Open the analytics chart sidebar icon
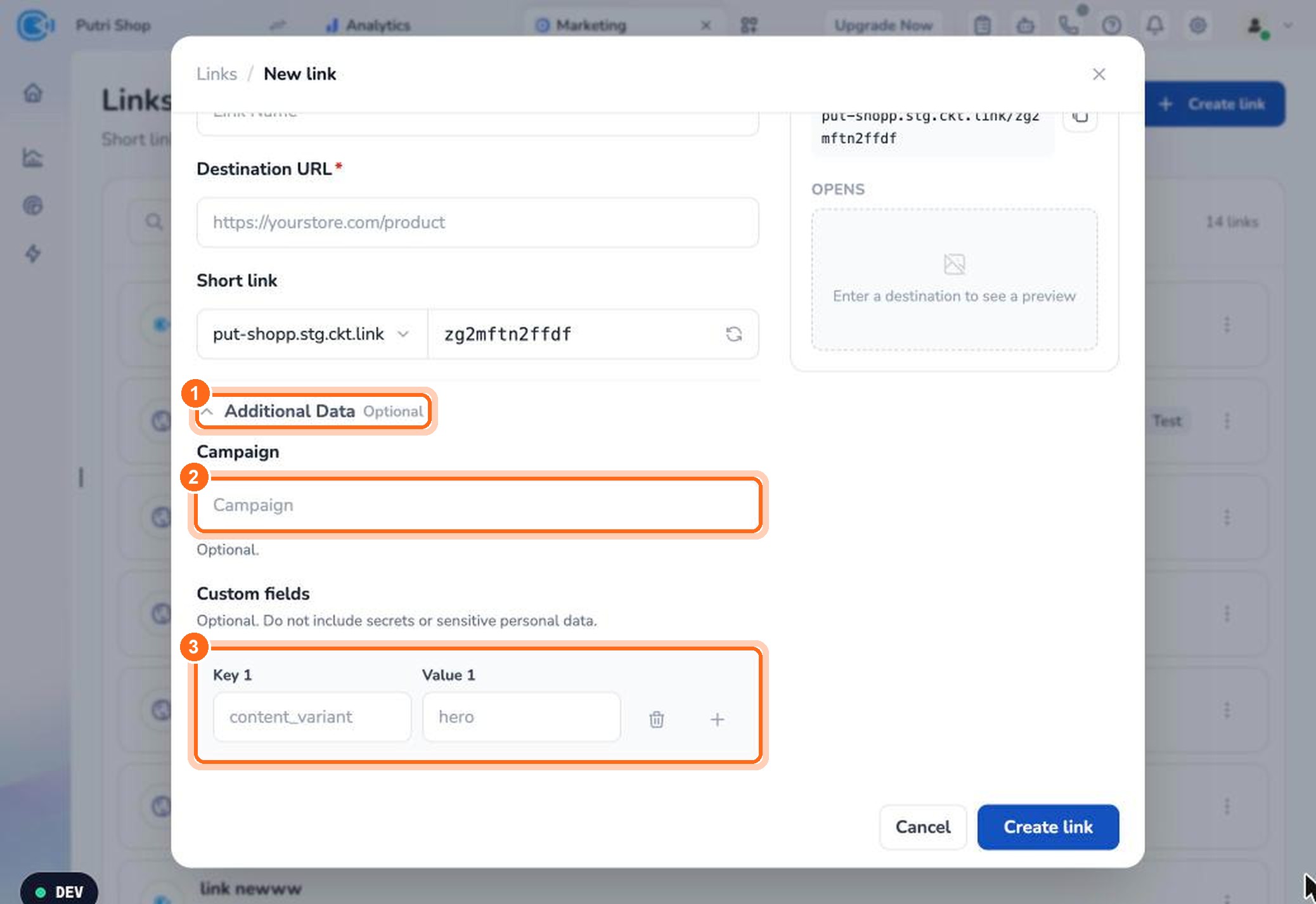This screenshot has height=904, width=1316. coord(33,157)
